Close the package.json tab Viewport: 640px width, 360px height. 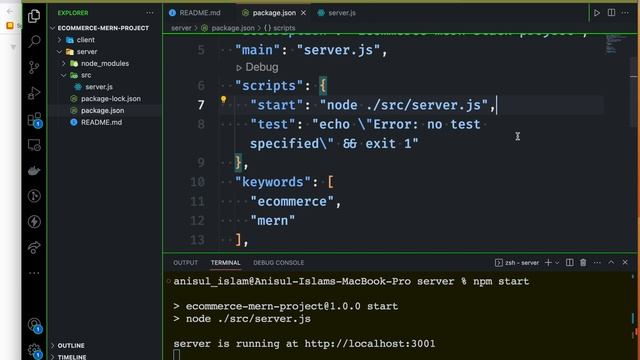[x=303, y=13]
